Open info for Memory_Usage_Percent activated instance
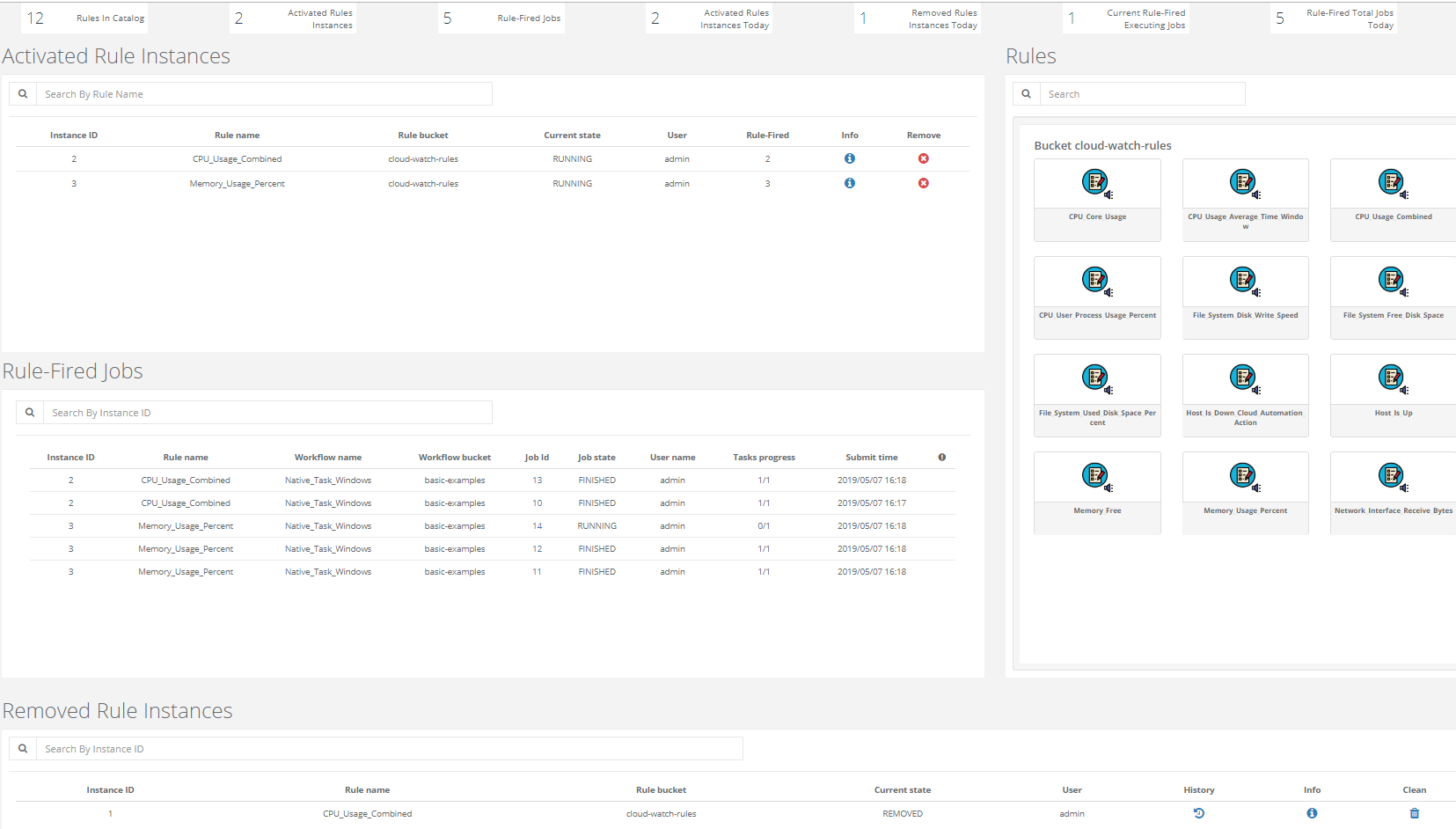Viewport: 1456px width, 829px height. (x=850, y=183)
